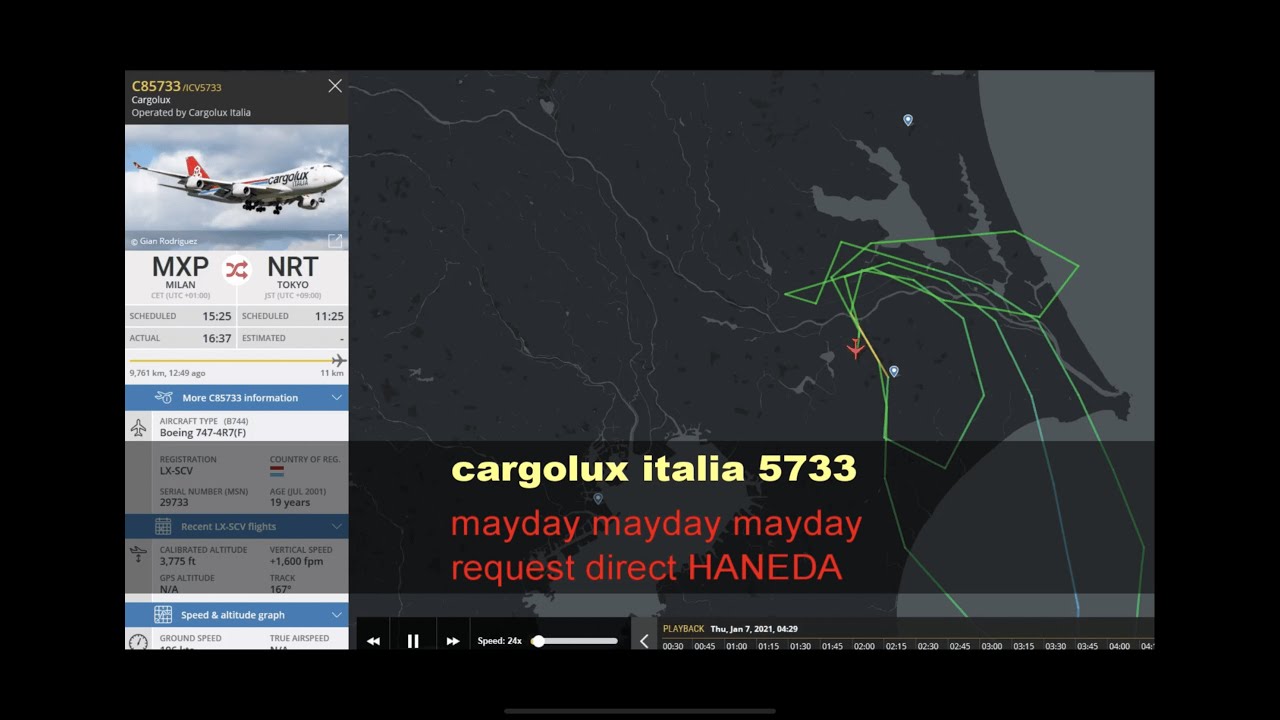Click the airport pin left of the mayday caption
Image resolution: width=1280 pixels, height=720 pixels.
pos(598,498)
